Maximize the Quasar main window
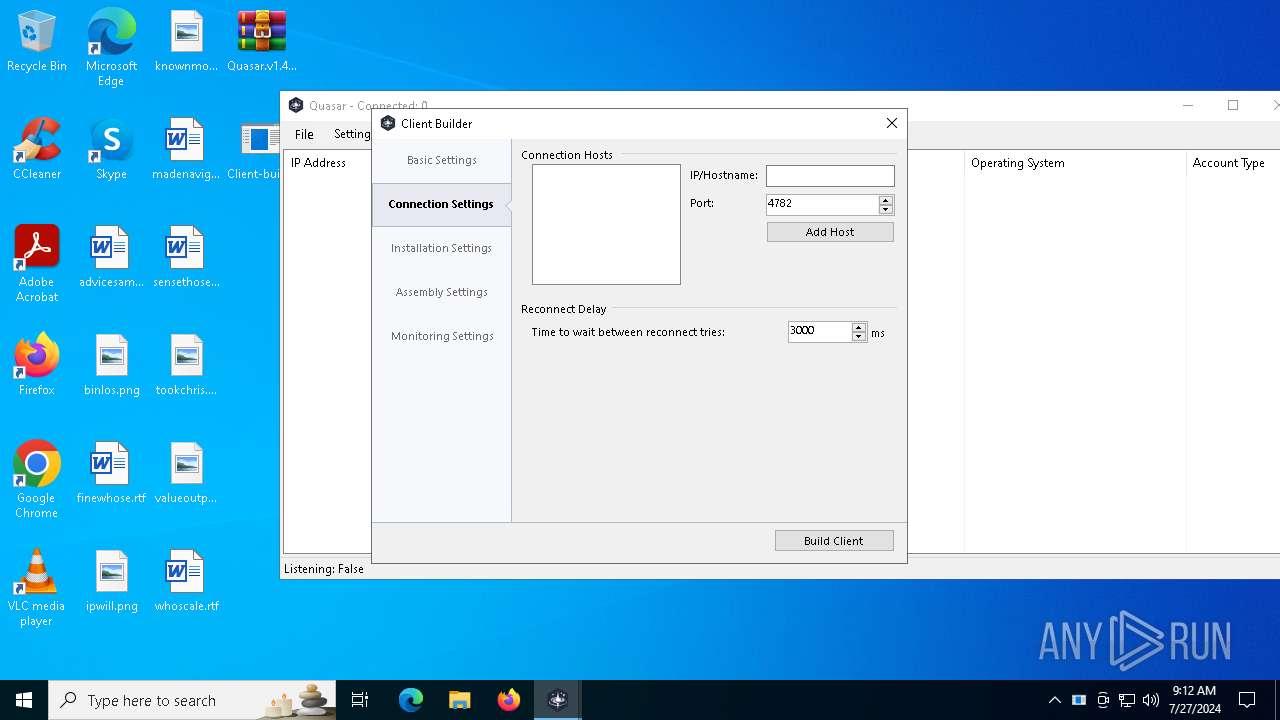The height and width of the screenshot is (720, 1280). coord(1233,105)
